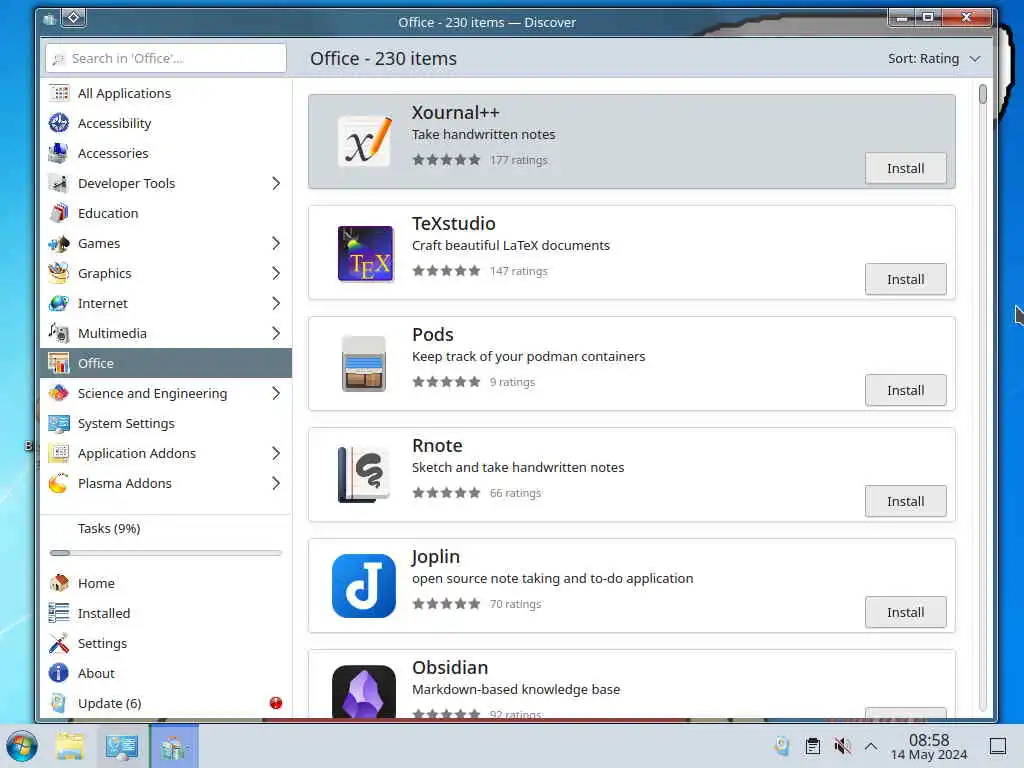This screenshot has width=1024, height=768.
Task: Click the taskbar clock 08:58
Action: [929, 740]
